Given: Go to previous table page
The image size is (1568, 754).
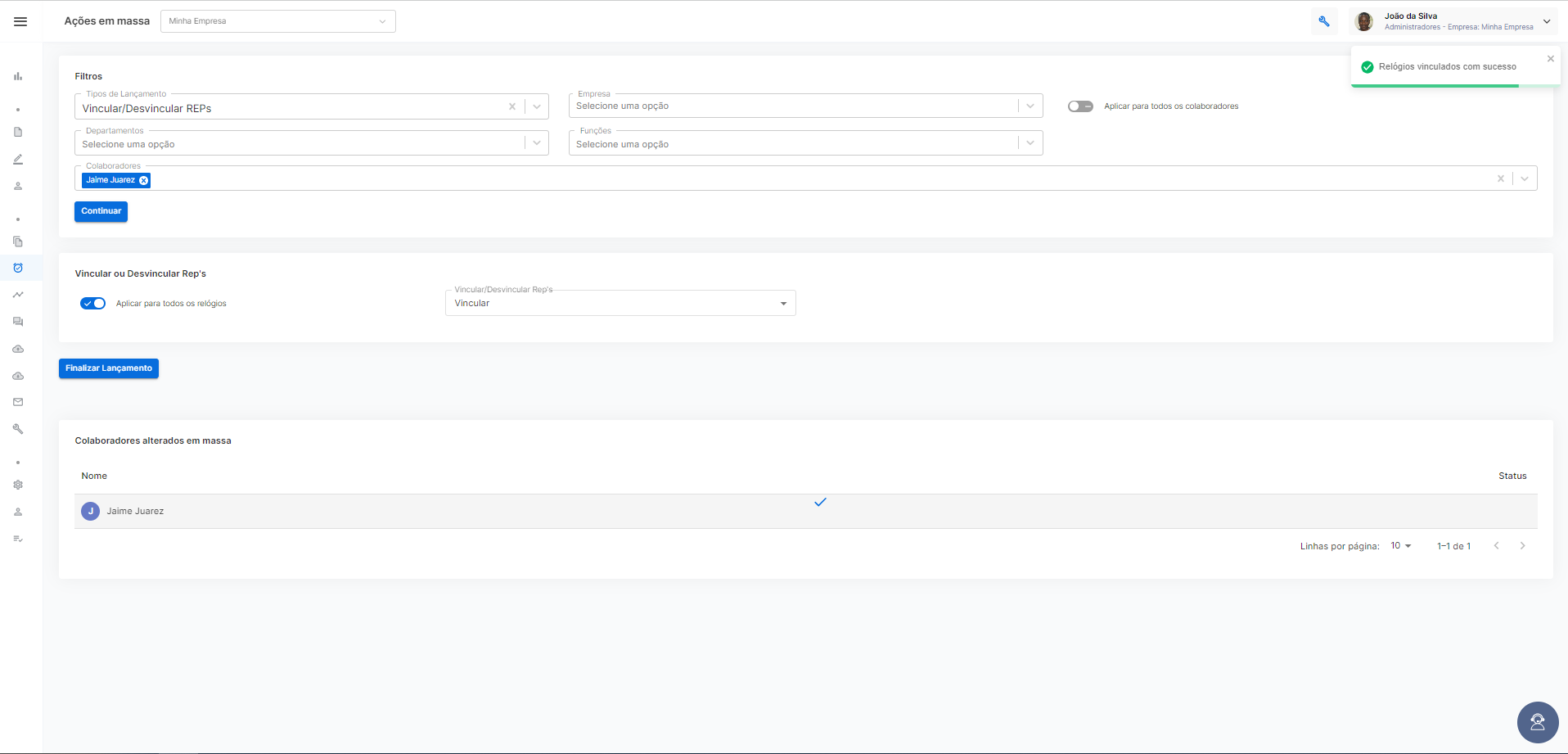Looking at the screenshot, I should pos(1496,546).
